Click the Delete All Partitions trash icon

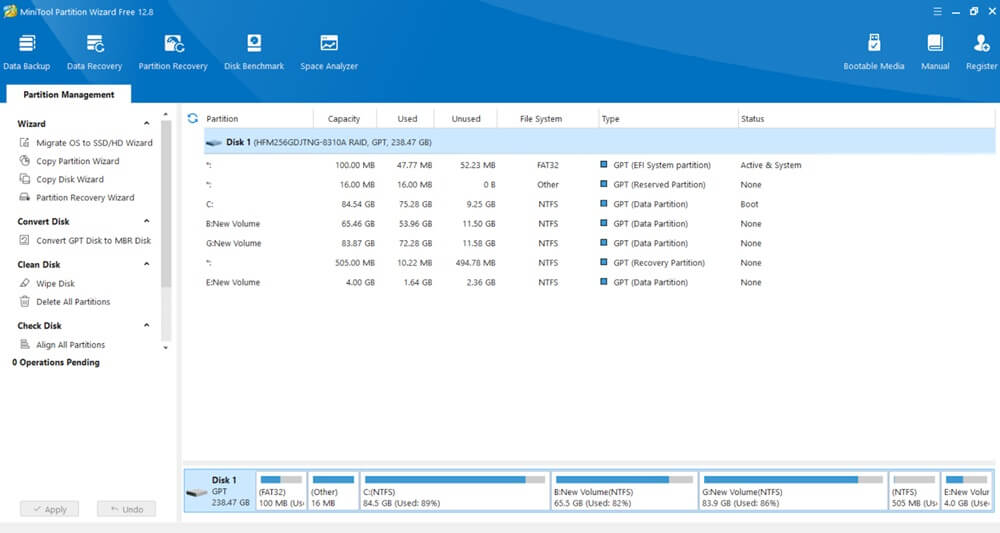point(24,302)
